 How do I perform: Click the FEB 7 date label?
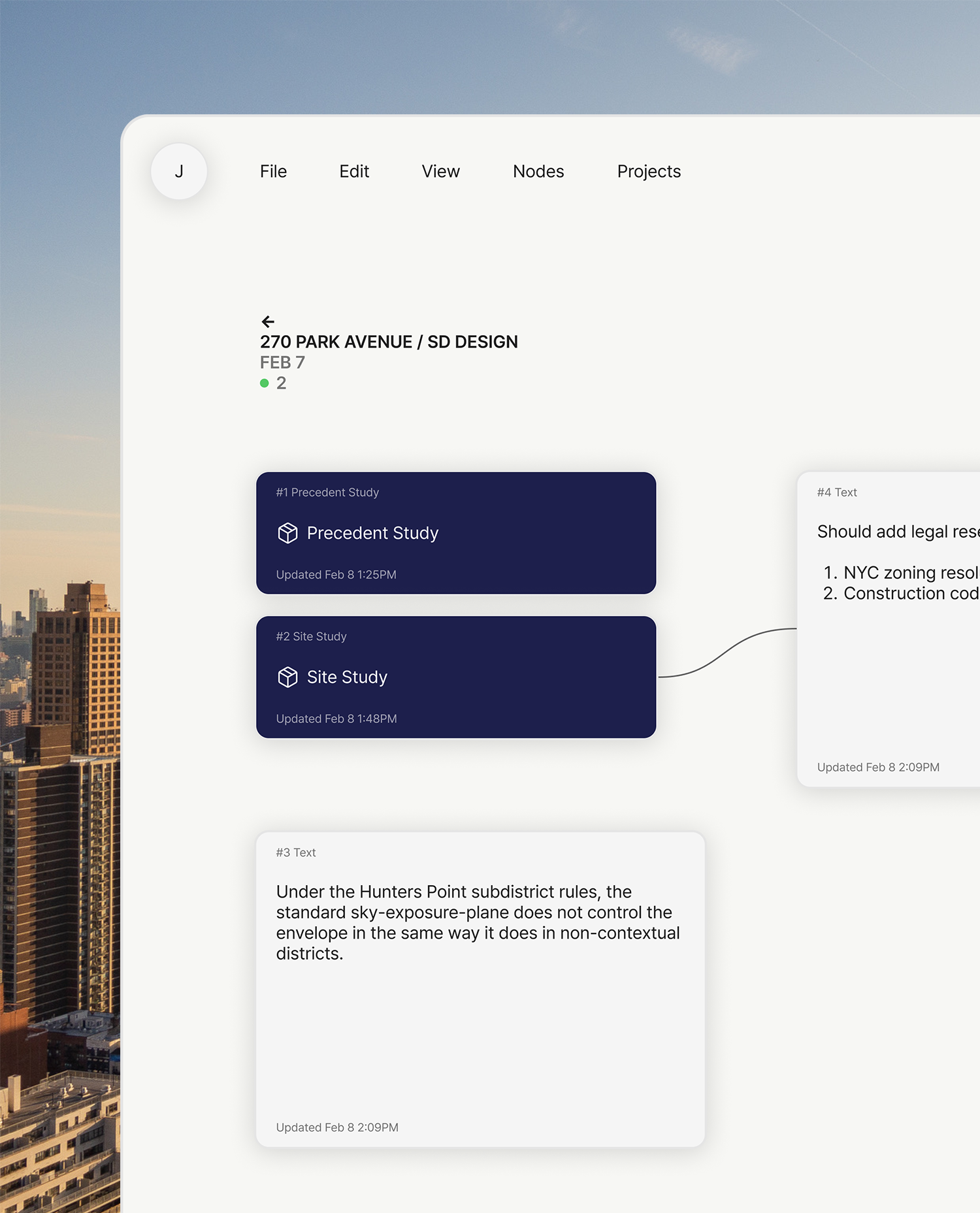[x=282, y=363]
